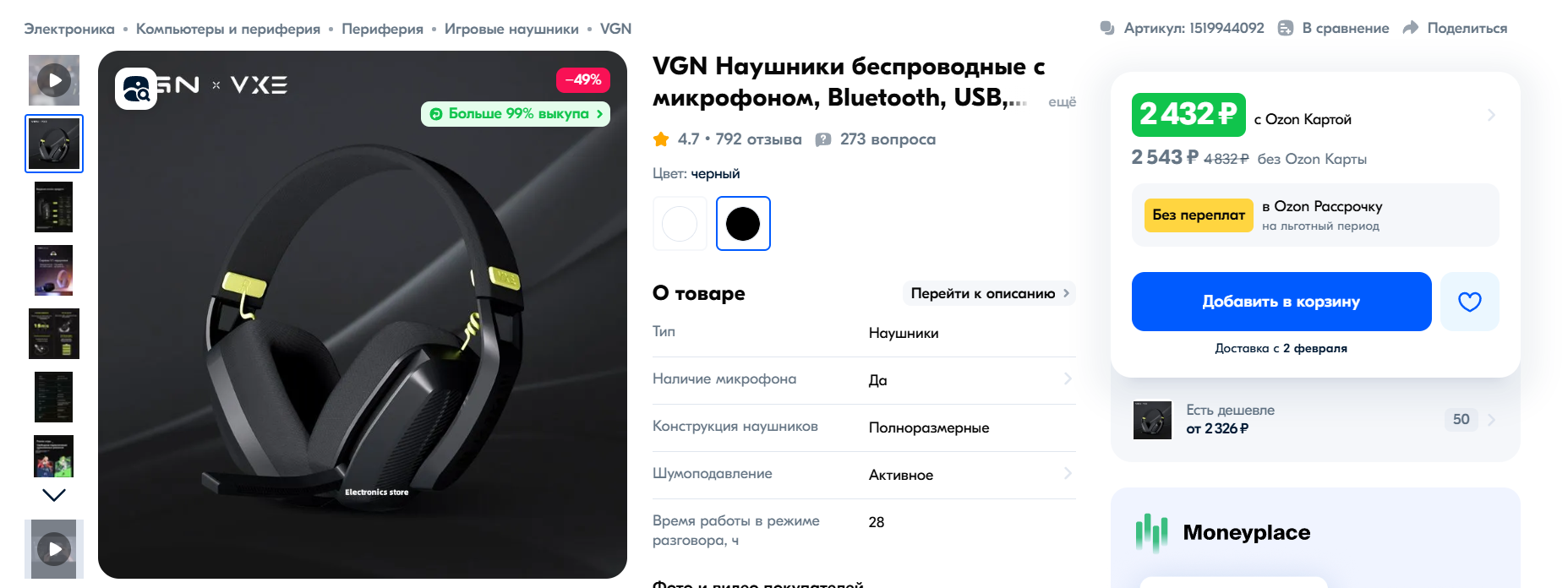Select the white color swatch
1568x588 pixels.
tap(680, 224)
